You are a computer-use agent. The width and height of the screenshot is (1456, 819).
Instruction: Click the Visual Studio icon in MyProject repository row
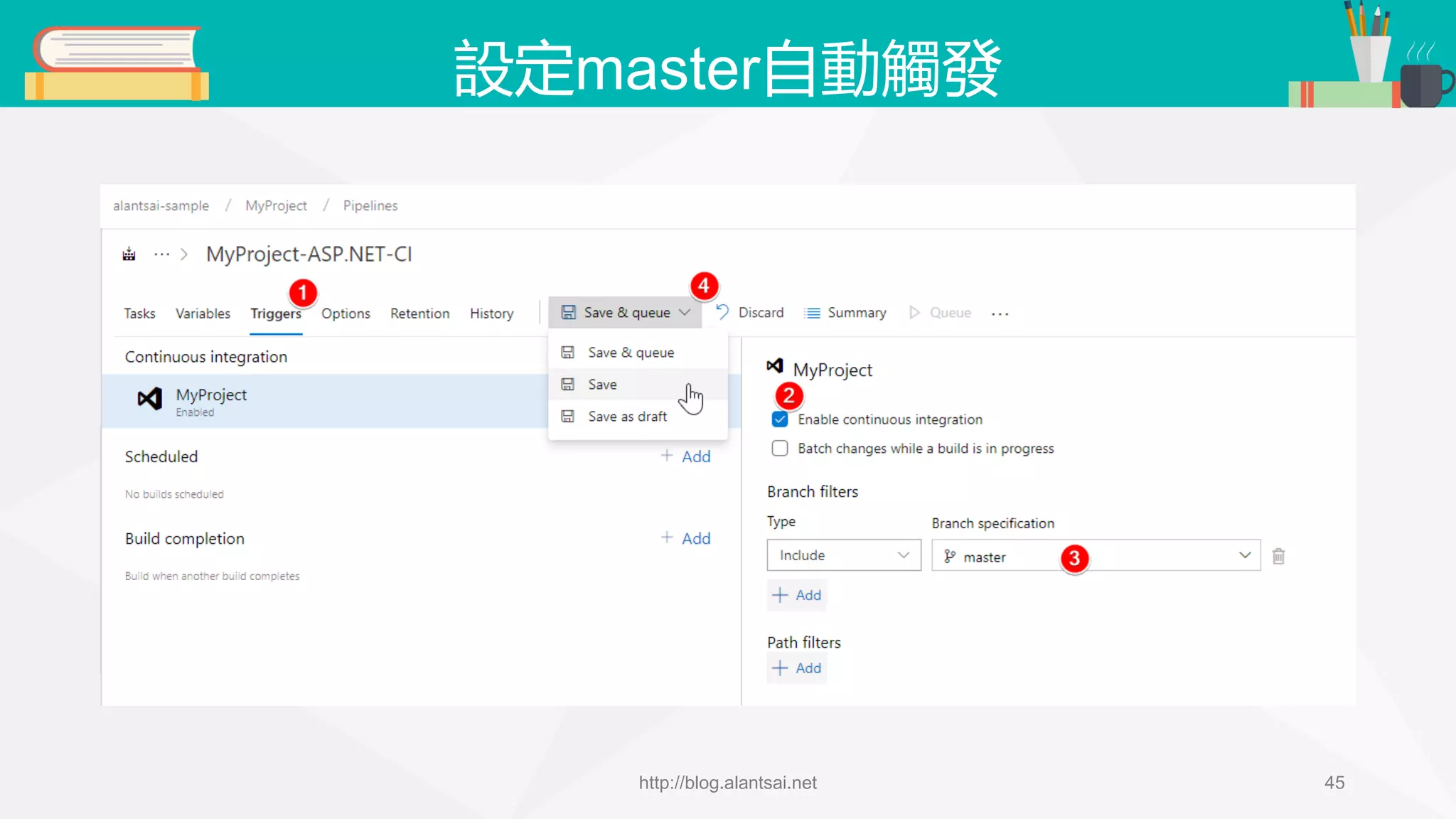click(x=149, y=399)
